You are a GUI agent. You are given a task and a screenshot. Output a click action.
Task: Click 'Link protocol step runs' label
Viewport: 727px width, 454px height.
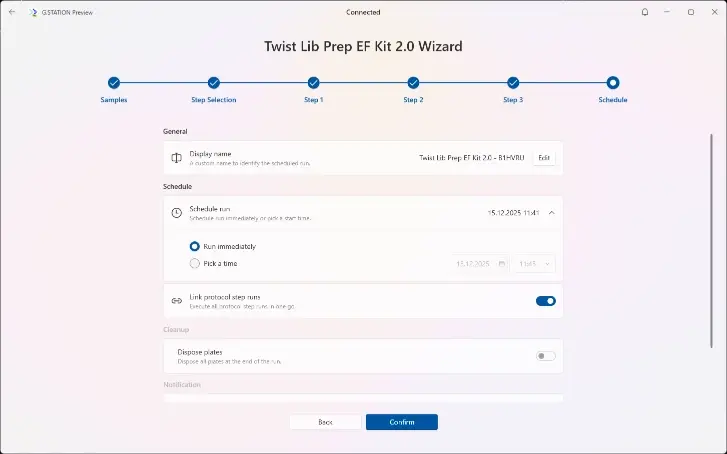click(x=225, y=297)
